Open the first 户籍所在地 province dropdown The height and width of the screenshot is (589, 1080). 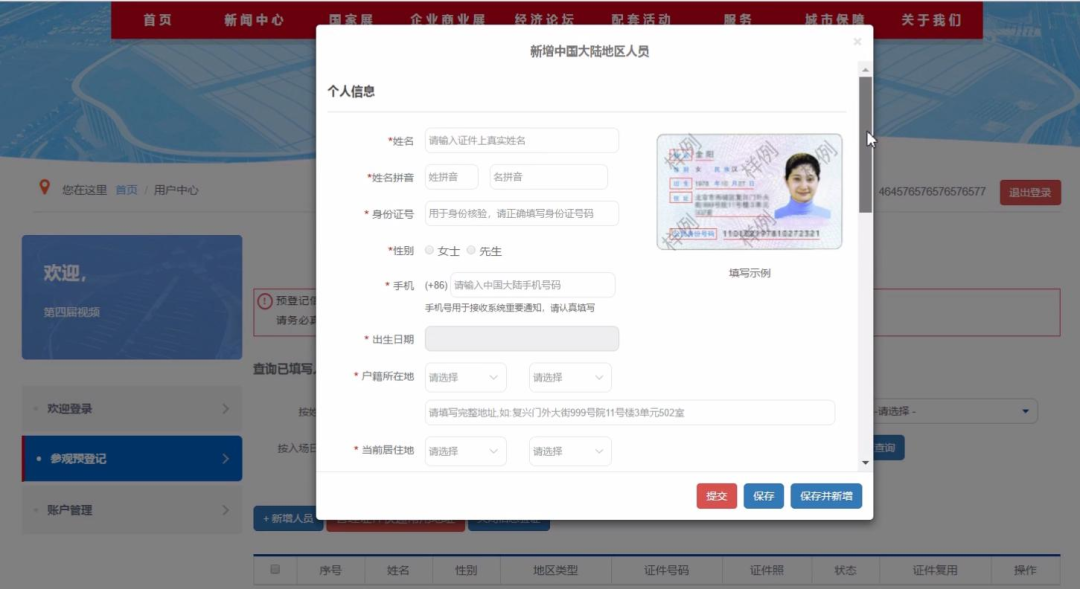pyautogui.click(x=465, y=377)
